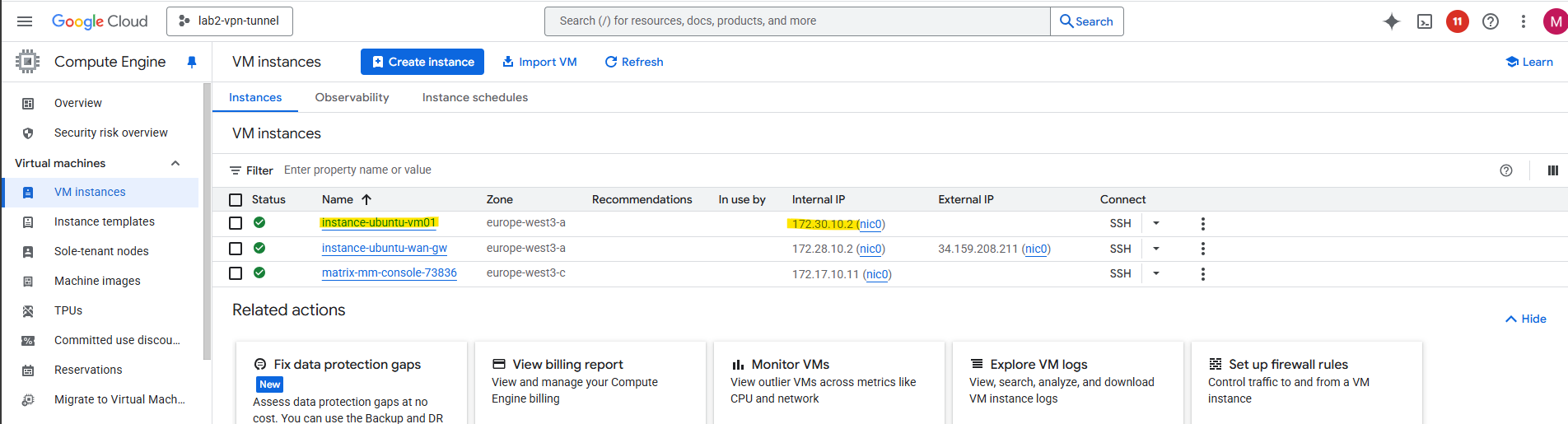Open the help question mark in top bar
The height and width of the screenshot is (424, 1568).
tap(1490, 21)
